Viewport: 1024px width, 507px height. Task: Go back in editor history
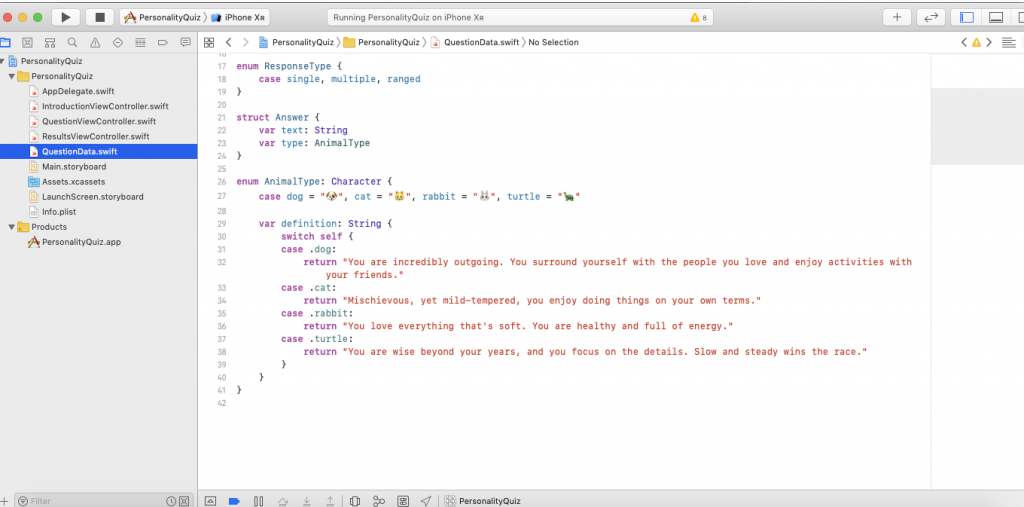pos(229,42)
